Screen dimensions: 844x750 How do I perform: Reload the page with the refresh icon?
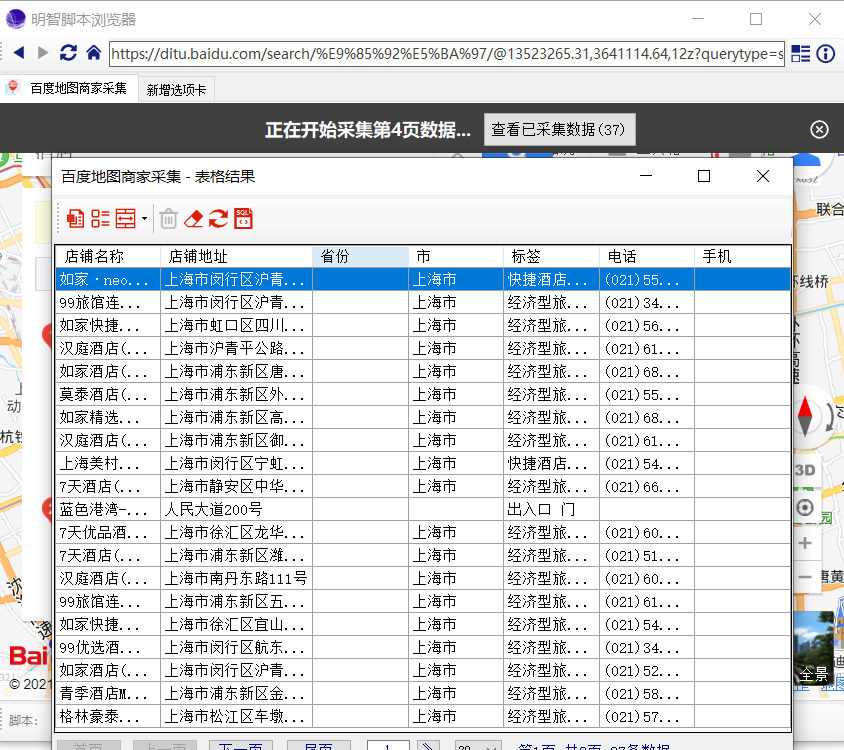[x=68, y=53]
